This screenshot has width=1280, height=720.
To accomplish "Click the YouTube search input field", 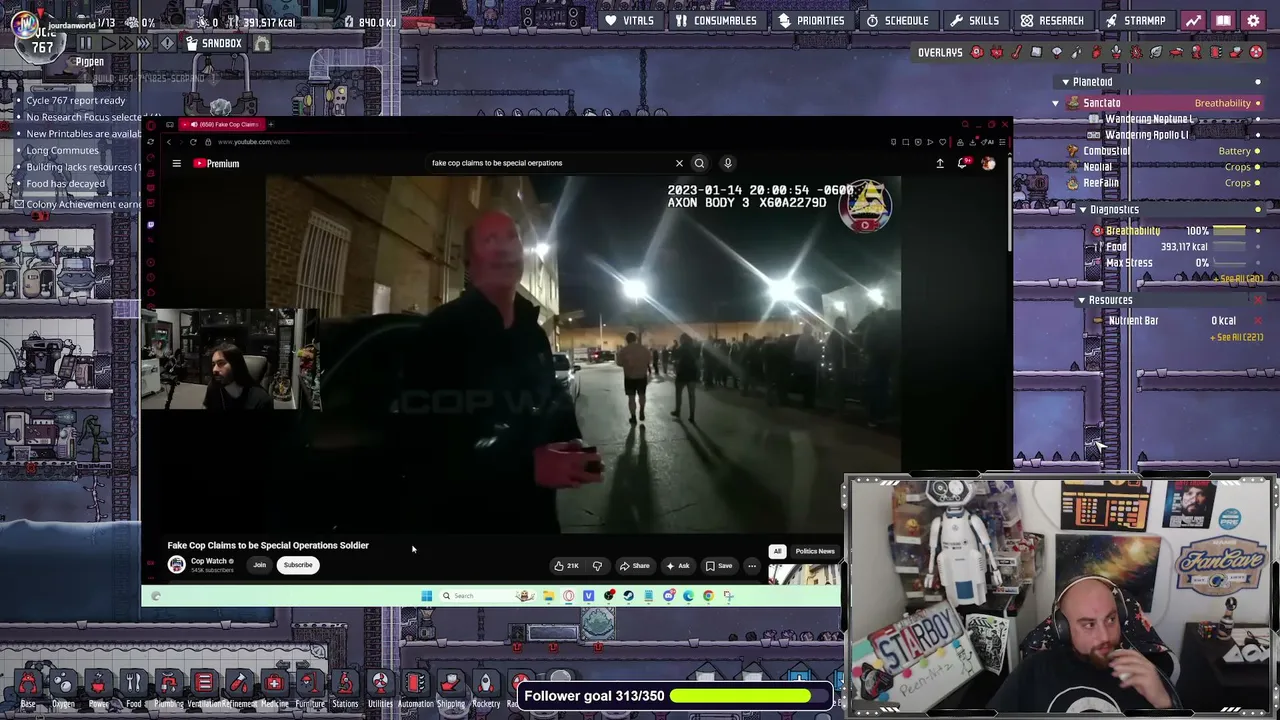I will [550, 163].
